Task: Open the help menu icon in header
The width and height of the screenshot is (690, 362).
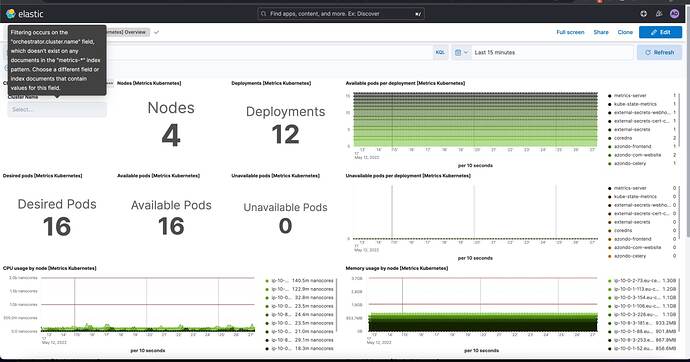Action: click(643, 14)
